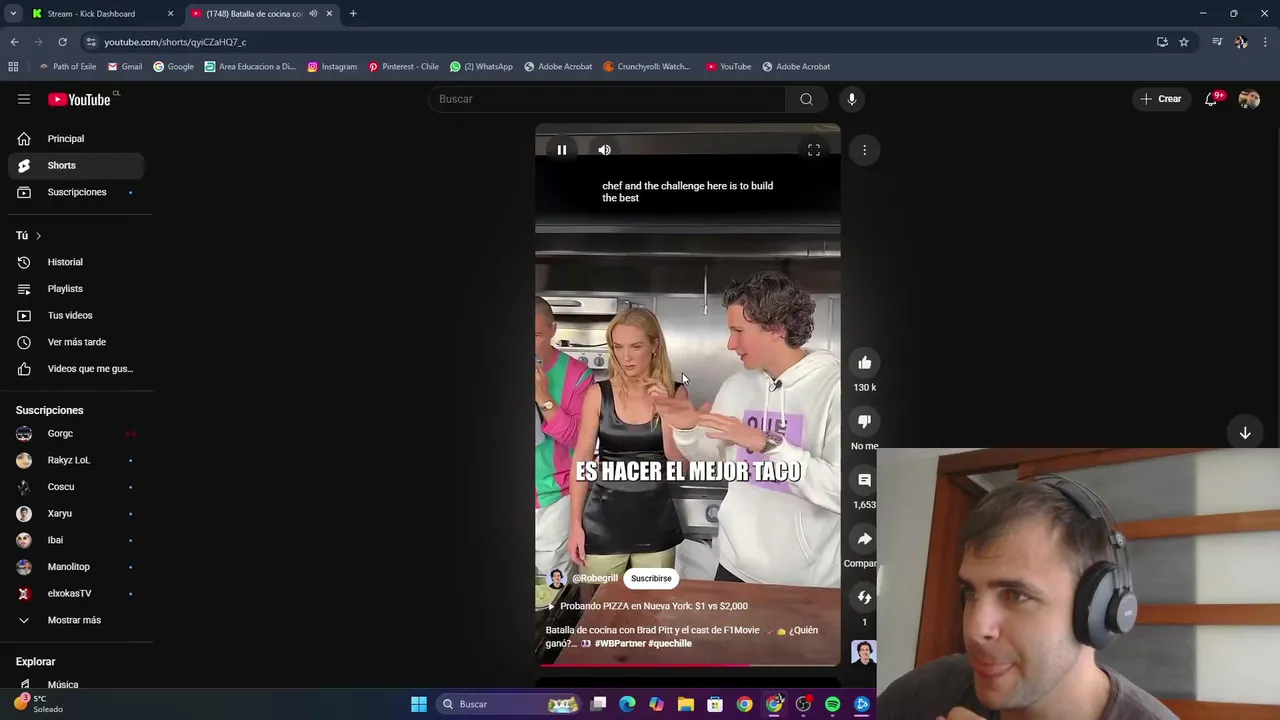This screenshot has height=720, width=1280.
Task: Subscribe to @Robegrill with Suscribirse button
Action: coord(651,578)
